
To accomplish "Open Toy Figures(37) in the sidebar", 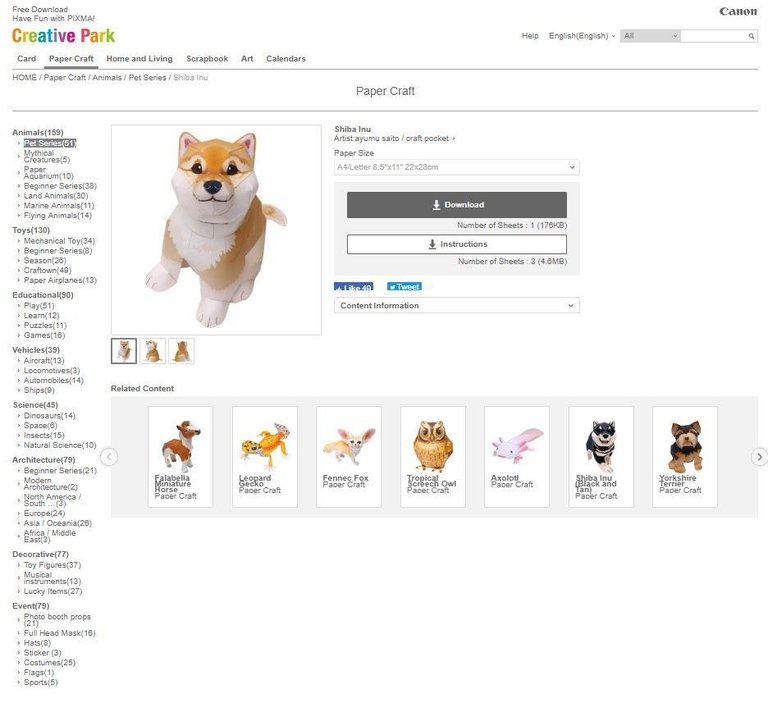I will coord(52,564).
